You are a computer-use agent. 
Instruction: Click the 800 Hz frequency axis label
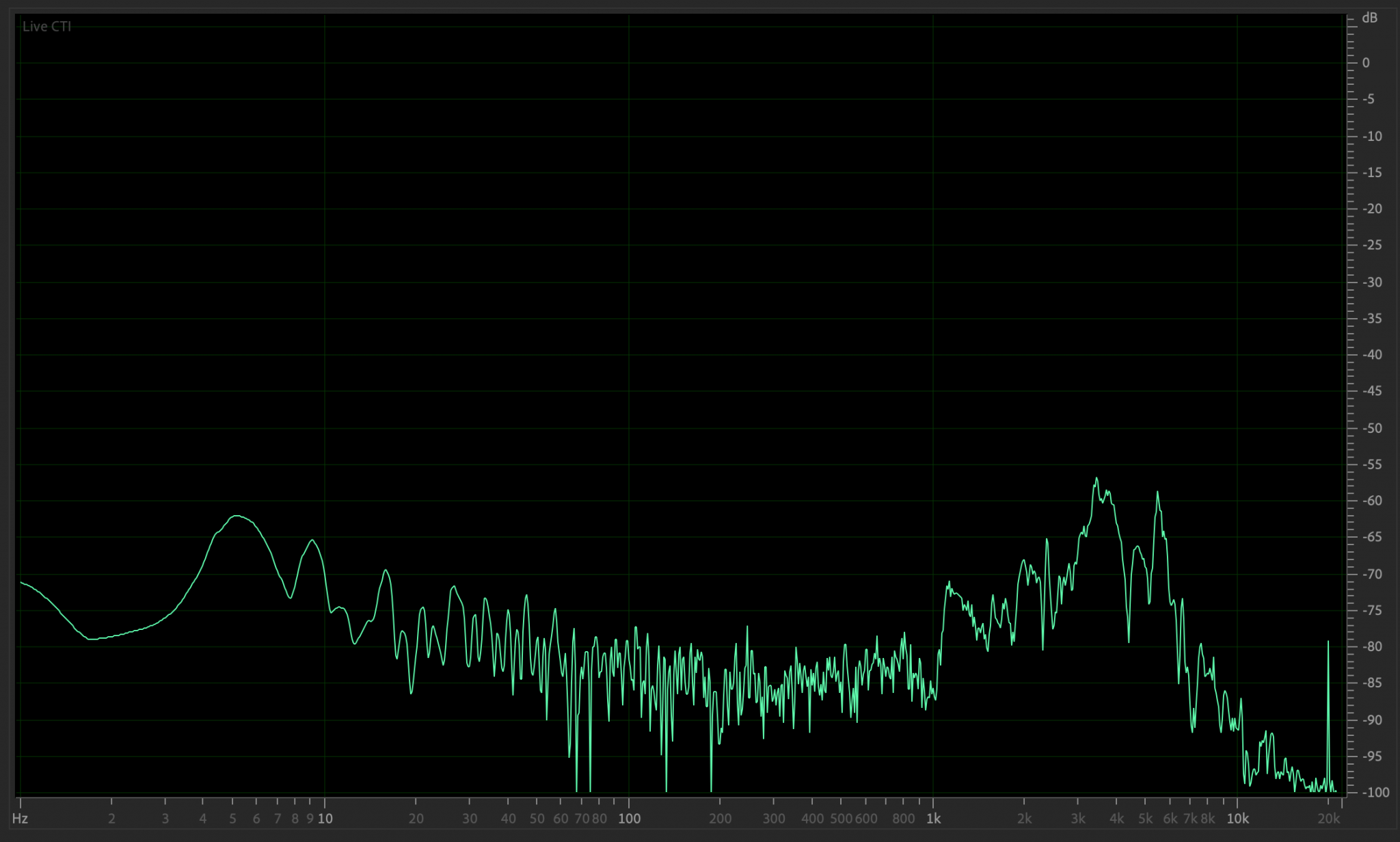tap(904, 819)
